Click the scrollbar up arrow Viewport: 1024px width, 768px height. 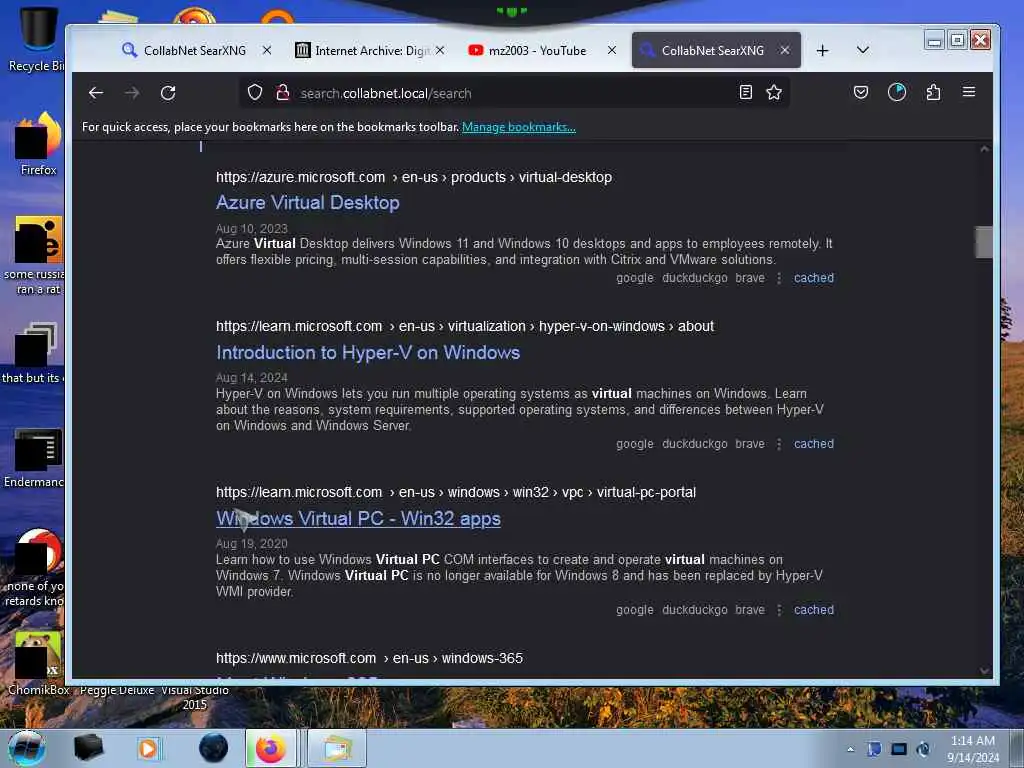tap(984, 150)
